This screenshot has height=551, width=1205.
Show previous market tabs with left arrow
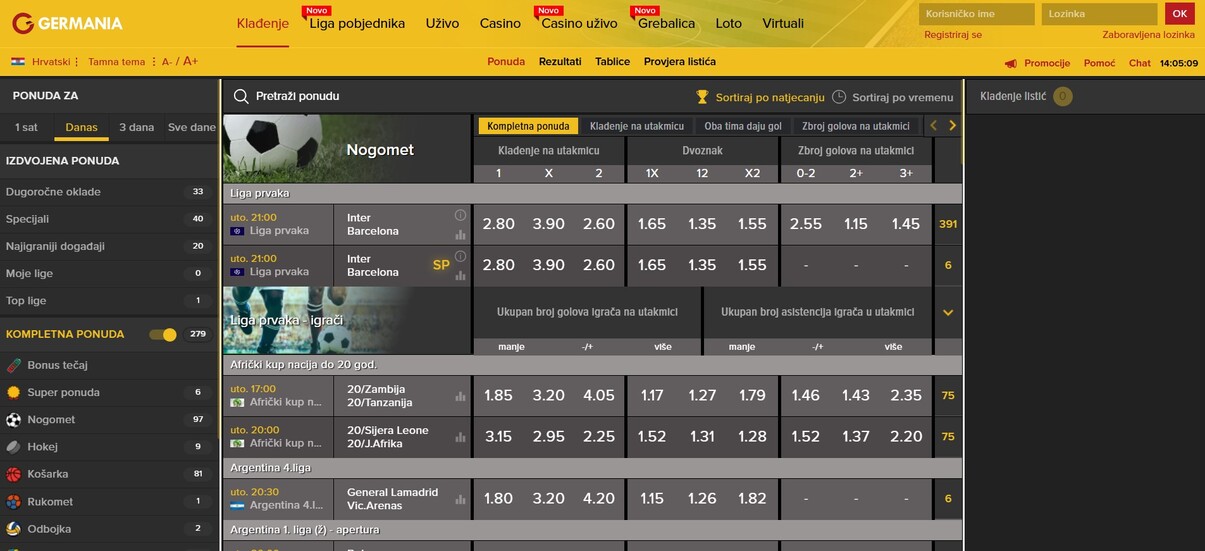pos(933,126)
